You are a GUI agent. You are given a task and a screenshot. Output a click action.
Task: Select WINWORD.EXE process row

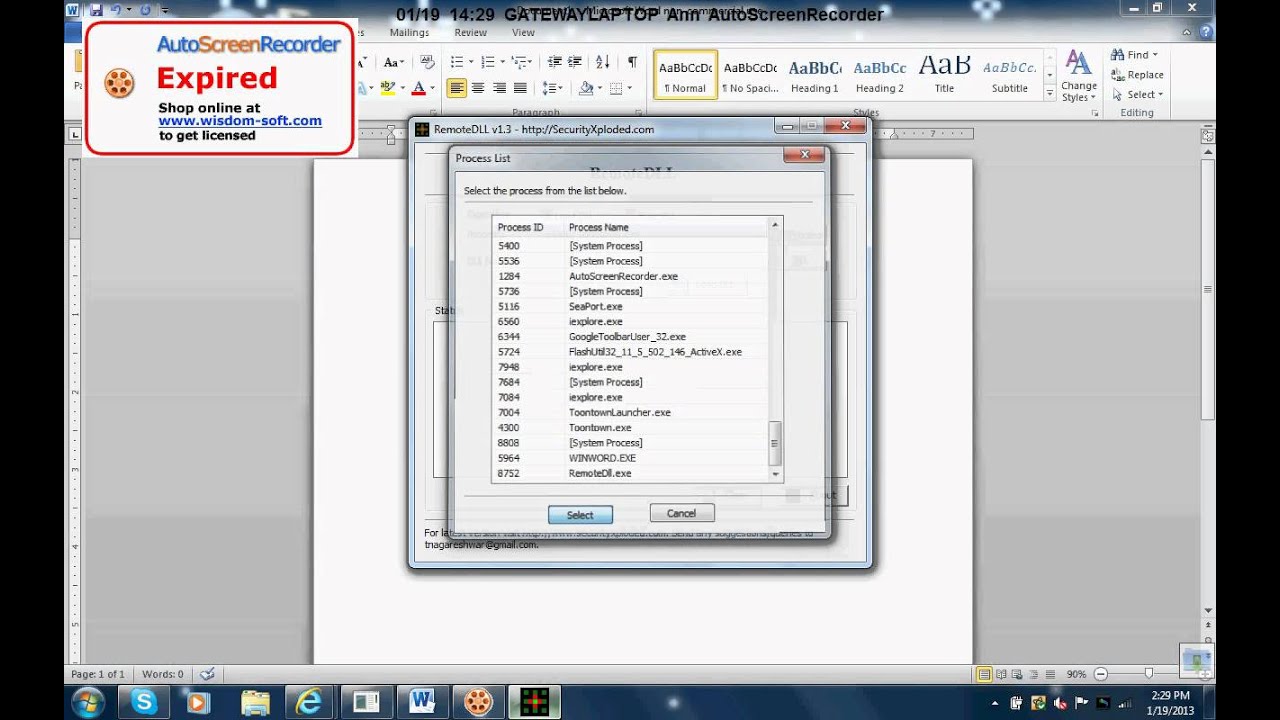point(631,458)
